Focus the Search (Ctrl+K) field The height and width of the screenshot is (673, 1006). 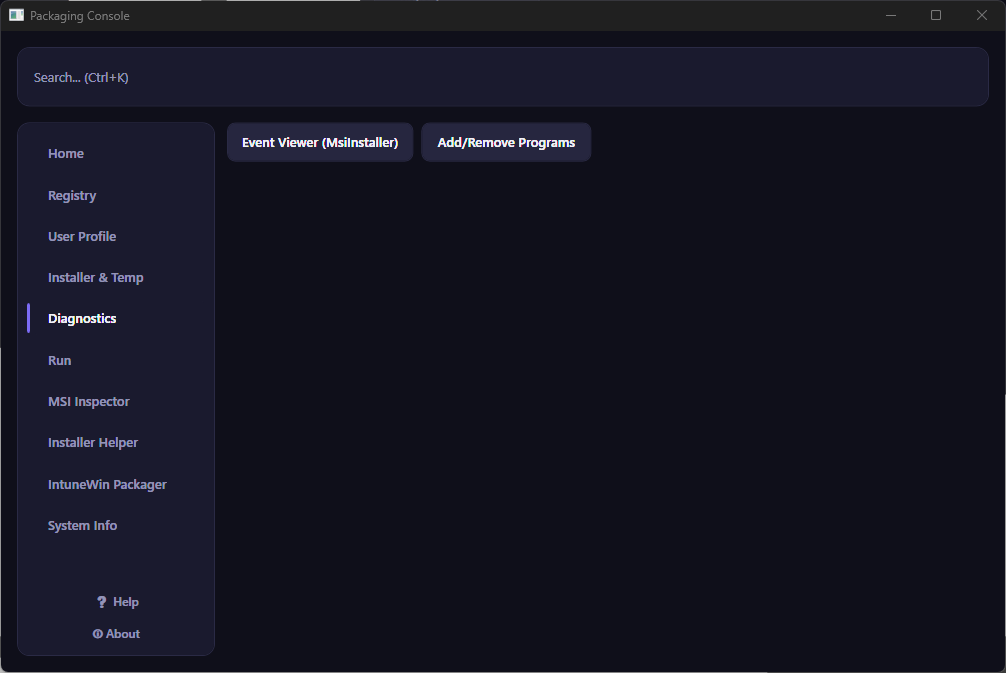coord(502,77)
